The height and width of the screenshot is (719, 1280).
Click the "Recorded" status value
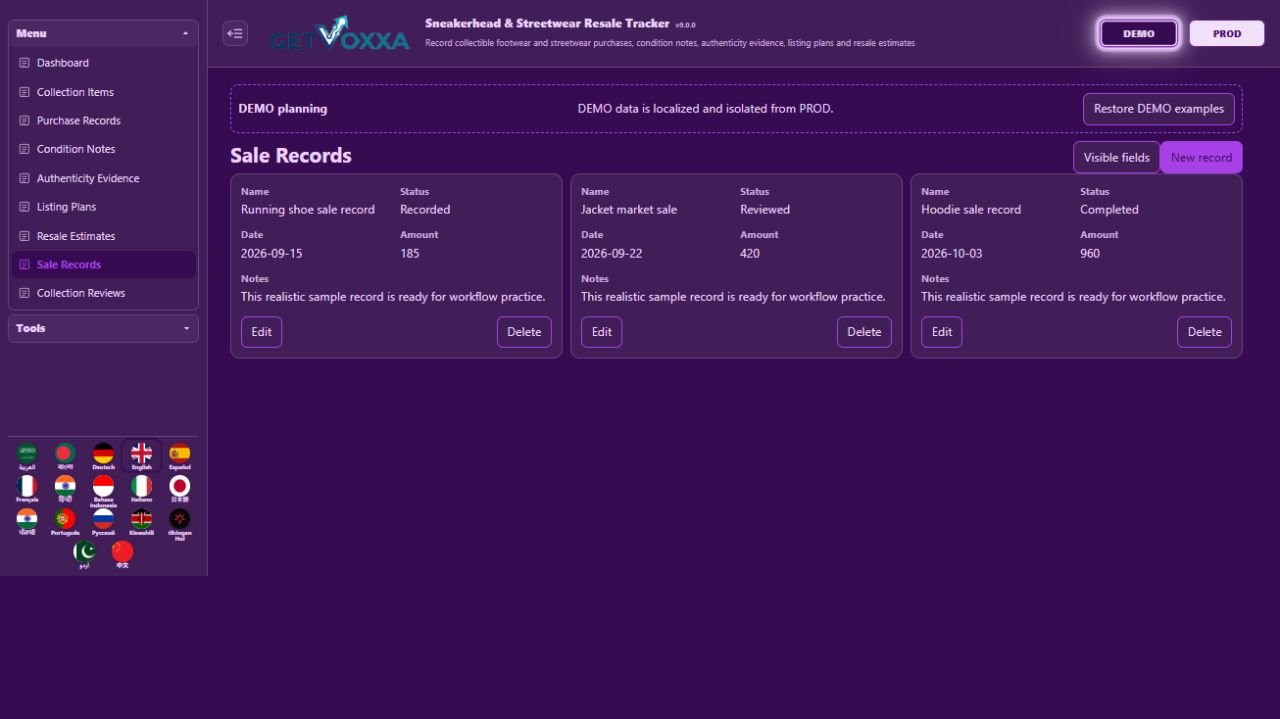click(425, 210)
